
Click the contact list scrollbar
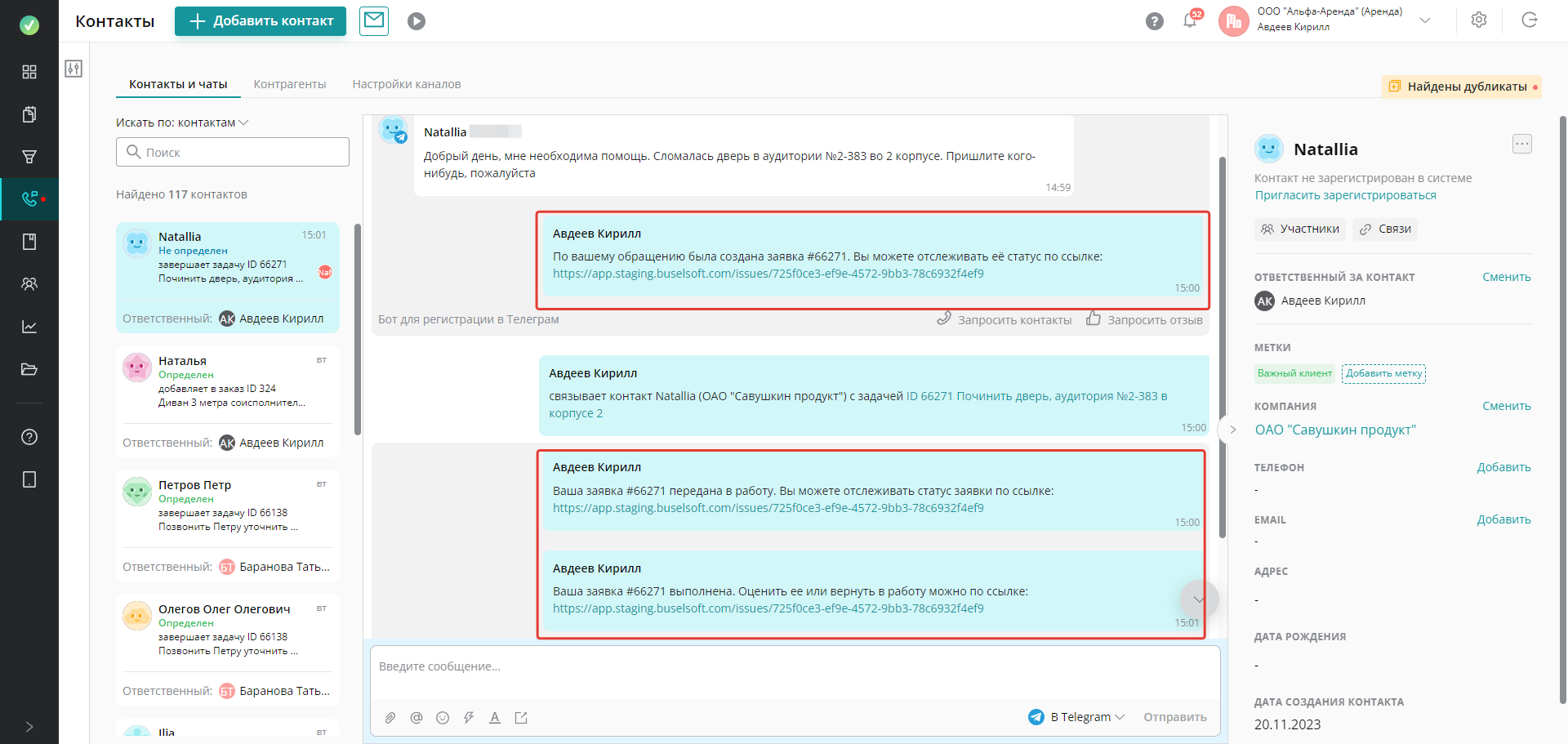(x=357, y=329)
